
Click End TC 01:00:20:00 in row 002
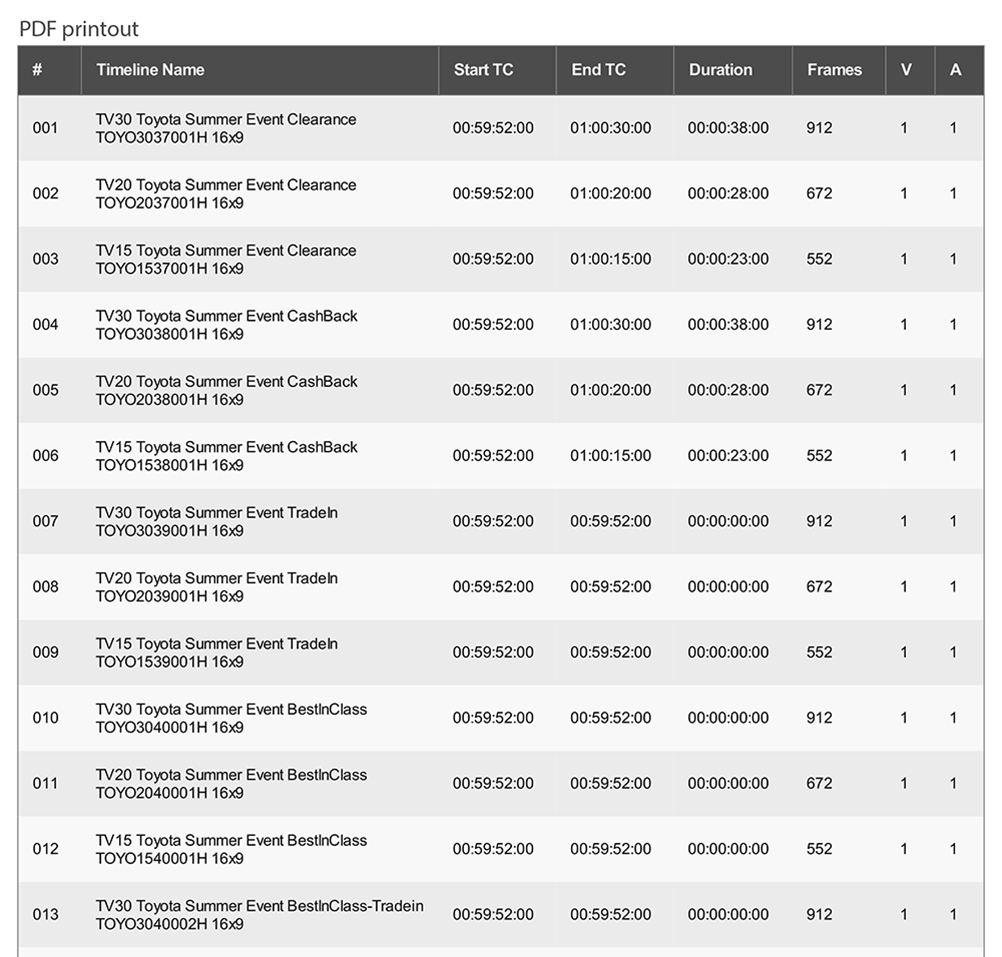coord(610,194)
